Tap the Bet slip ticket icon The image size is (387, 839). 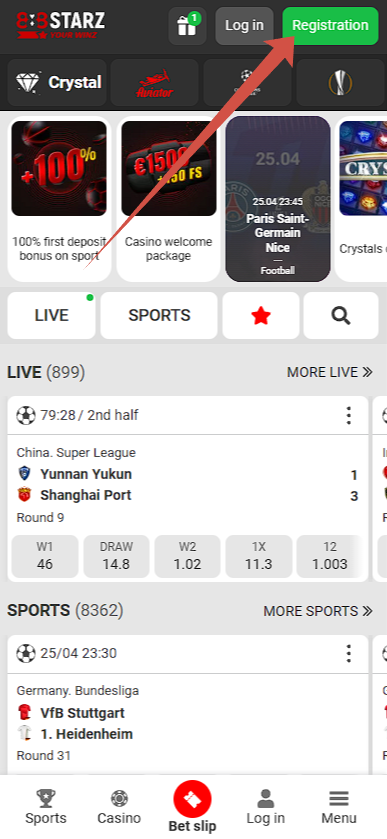(x=193, y=799)
